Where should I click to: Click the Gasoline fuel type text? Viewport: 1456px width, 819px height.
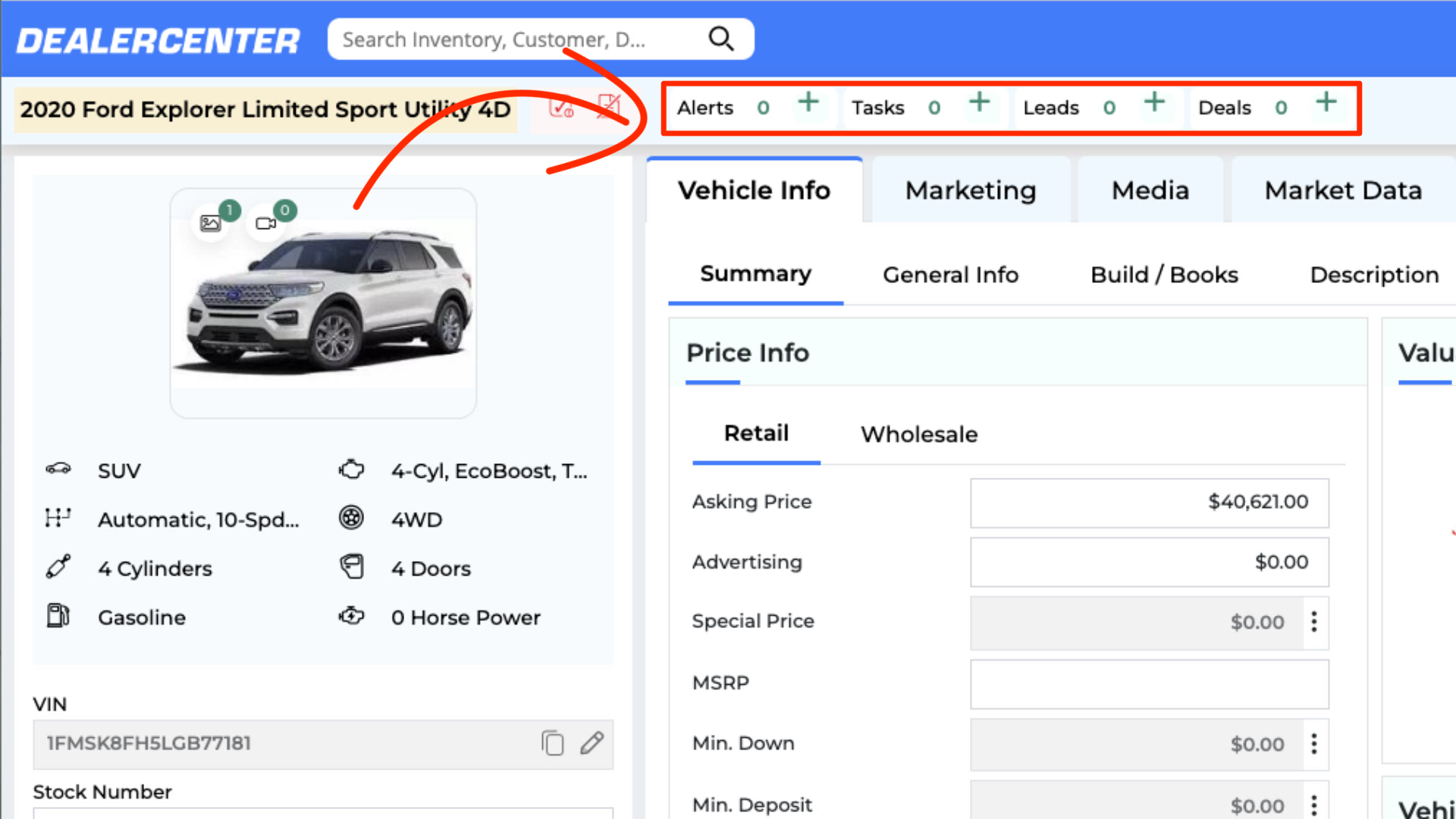coord(142,618)
